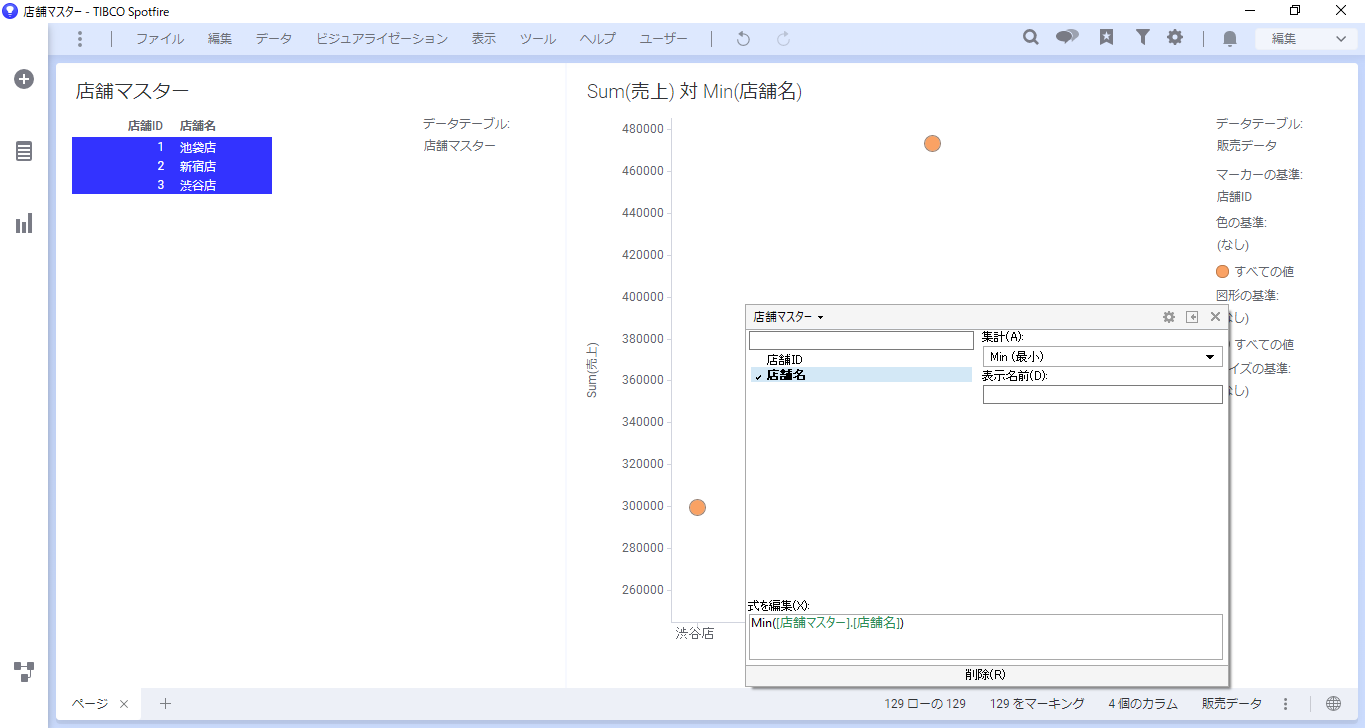Open the ユーザー menu
The height and width of the screenshot is (728, 1365).
(664, 39)
